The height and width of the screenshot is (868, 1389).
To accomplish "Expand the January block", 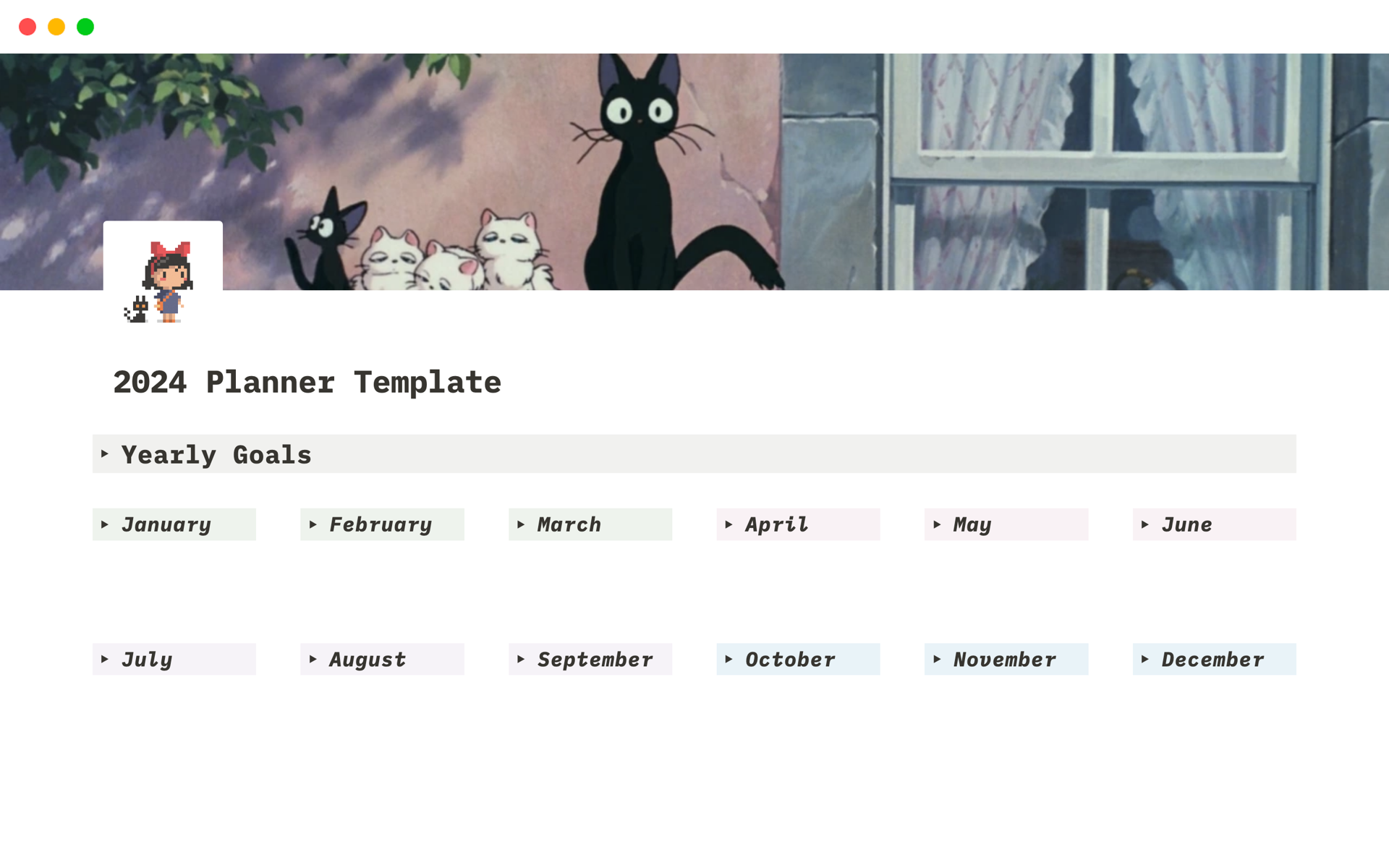I will click(106, 522).
